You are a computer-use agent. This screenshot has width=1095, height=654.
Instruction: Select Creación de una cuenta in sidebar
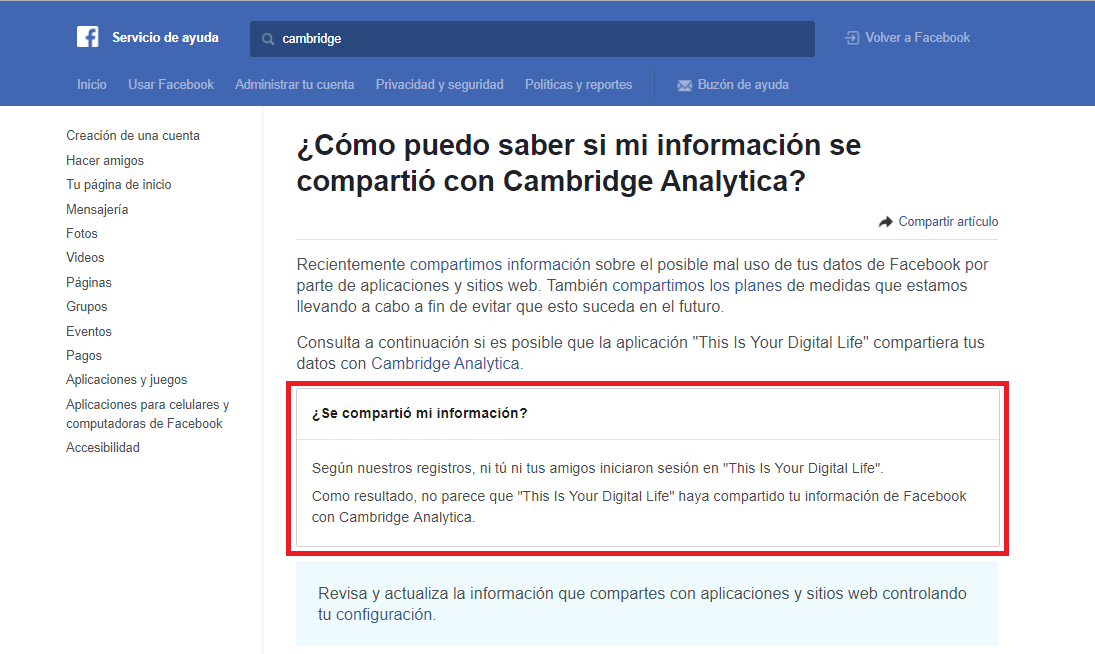(133, 135)
